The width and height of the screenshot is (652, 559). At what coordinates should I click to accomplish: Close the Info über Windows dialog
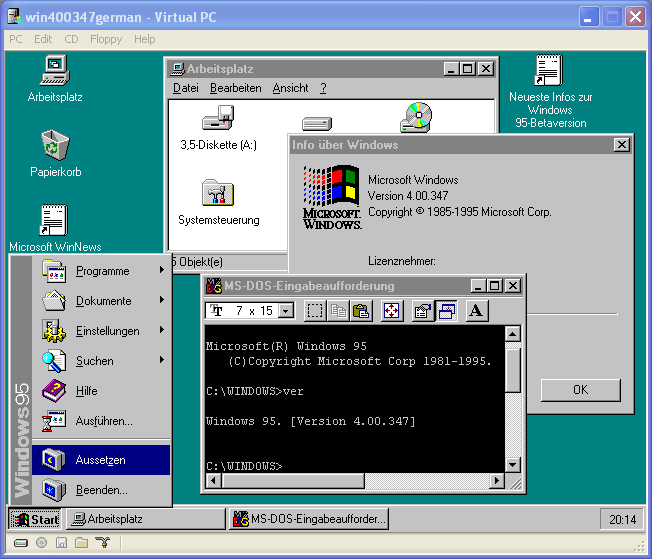tap(622, 145)
